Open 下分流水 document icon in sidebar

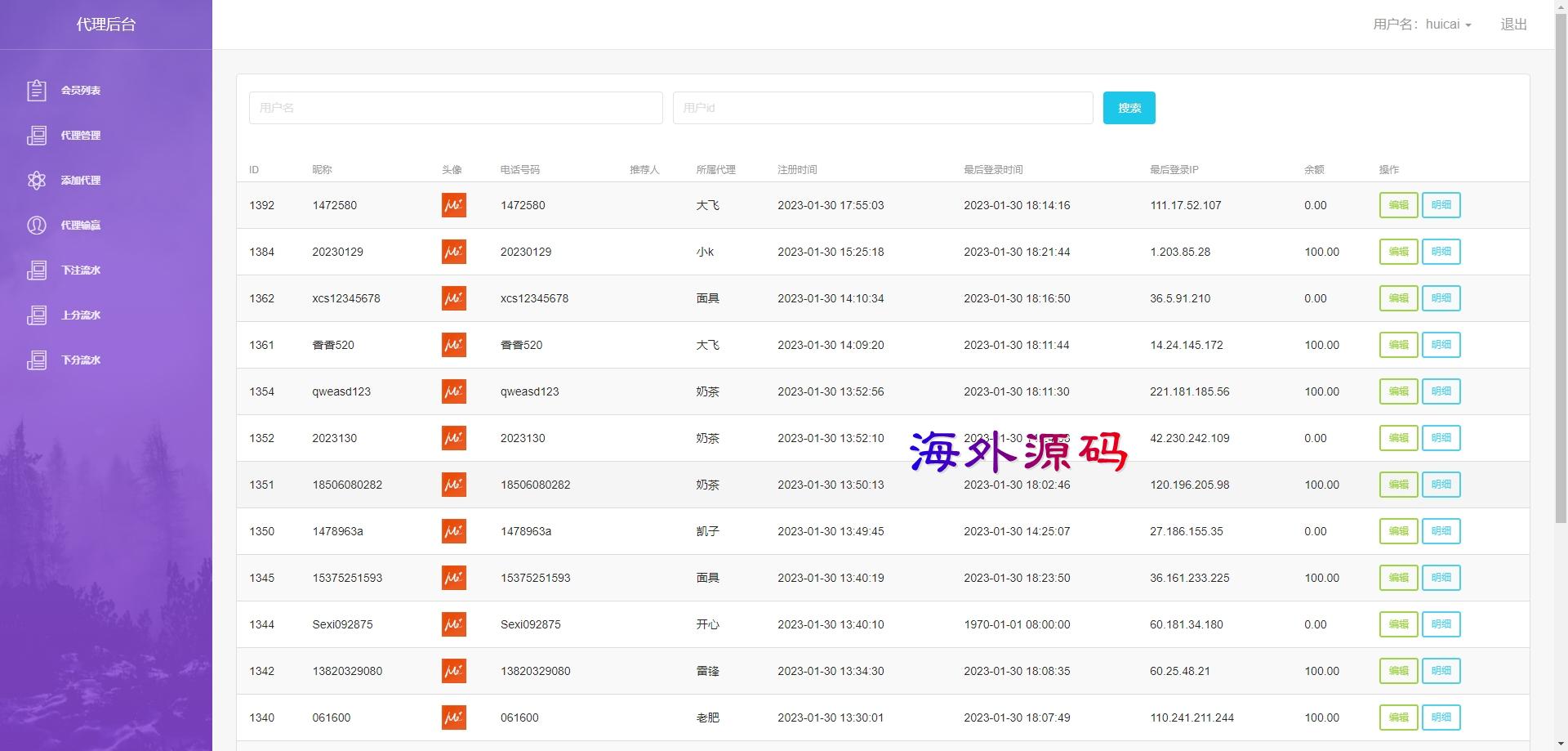tap(37, 360)
